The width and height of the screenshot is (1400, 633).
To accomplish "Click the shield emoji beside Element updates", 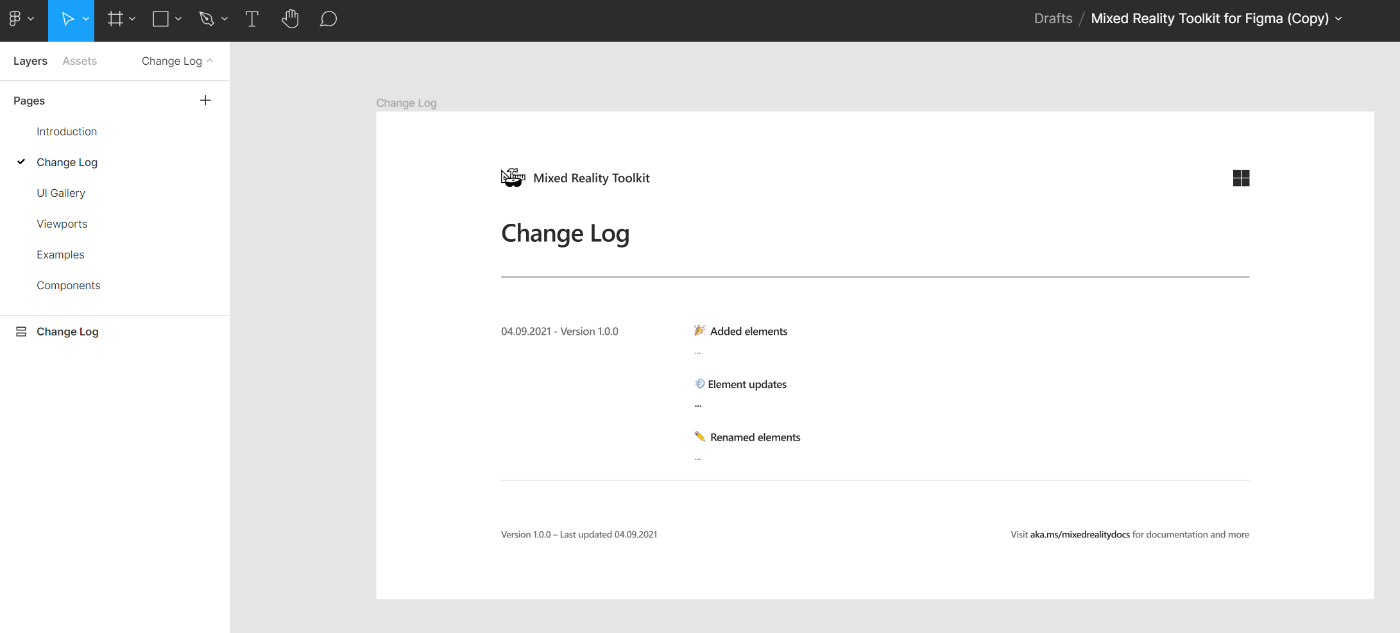I will 700,384.
